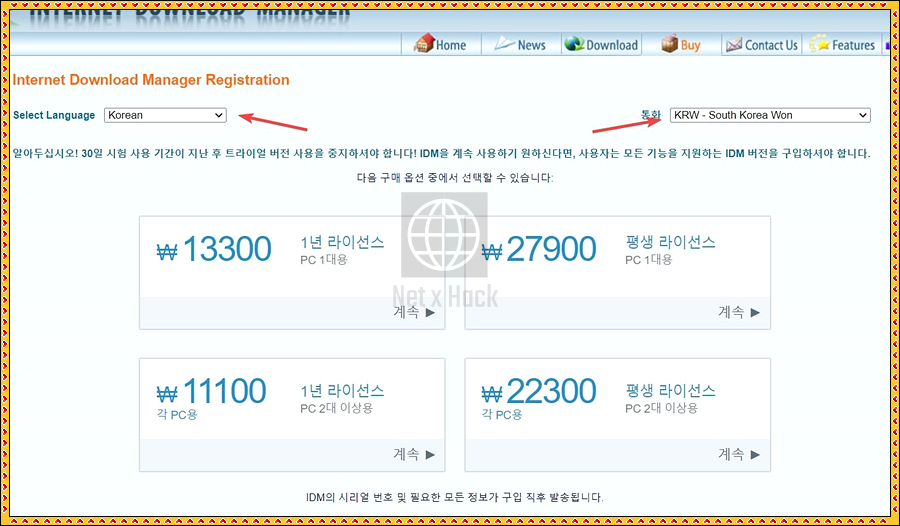Click the ₩27900 price text
Screen dimensions: 900x526
(x=538, y=249)
